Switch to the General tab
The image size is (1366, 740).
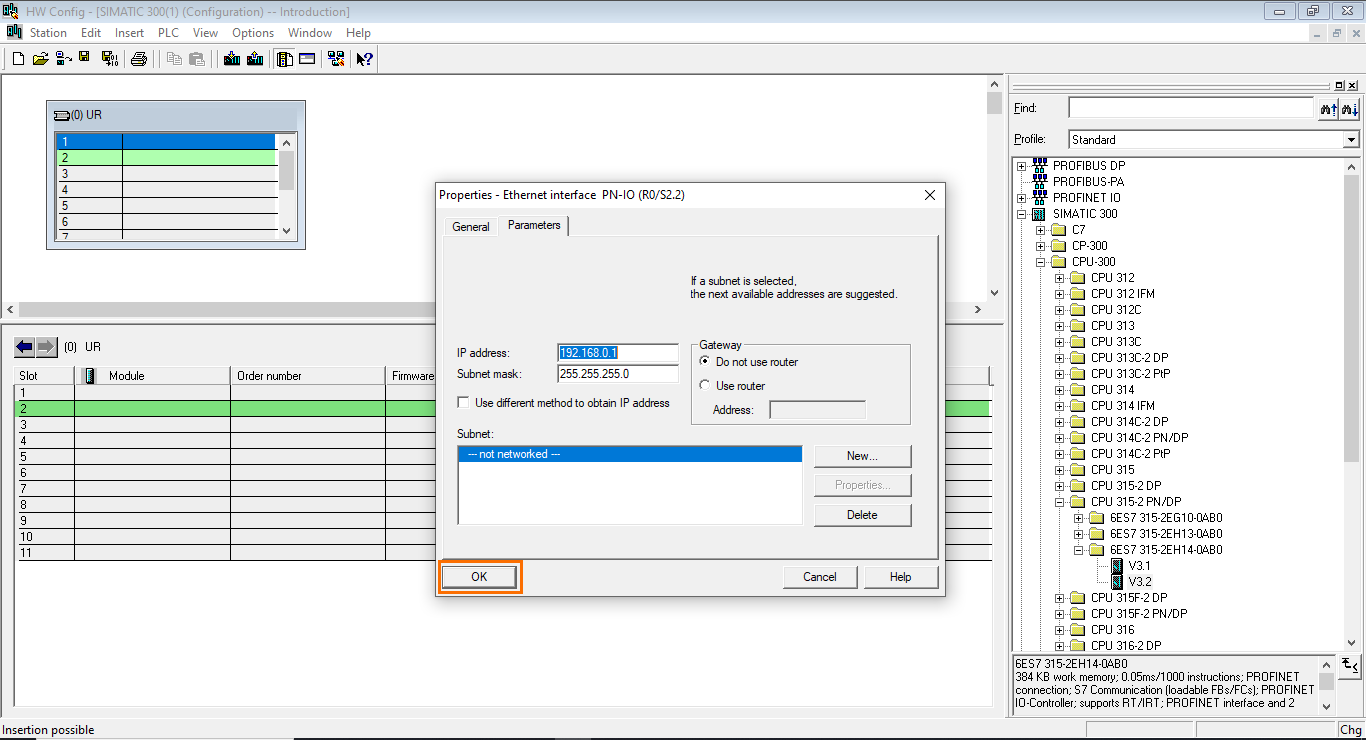coord(471,227)
